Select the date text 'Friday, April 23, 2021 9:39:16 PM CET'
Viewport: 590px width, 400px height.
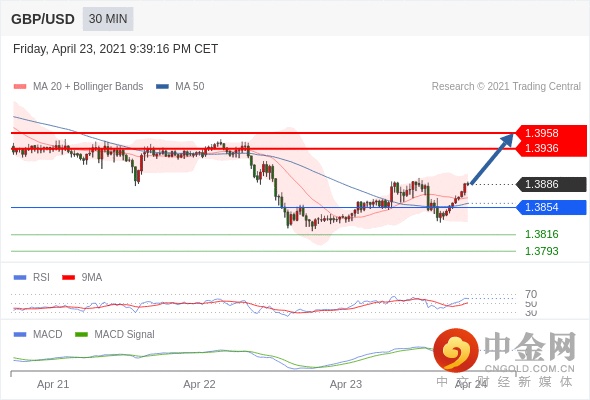[116, 49]
